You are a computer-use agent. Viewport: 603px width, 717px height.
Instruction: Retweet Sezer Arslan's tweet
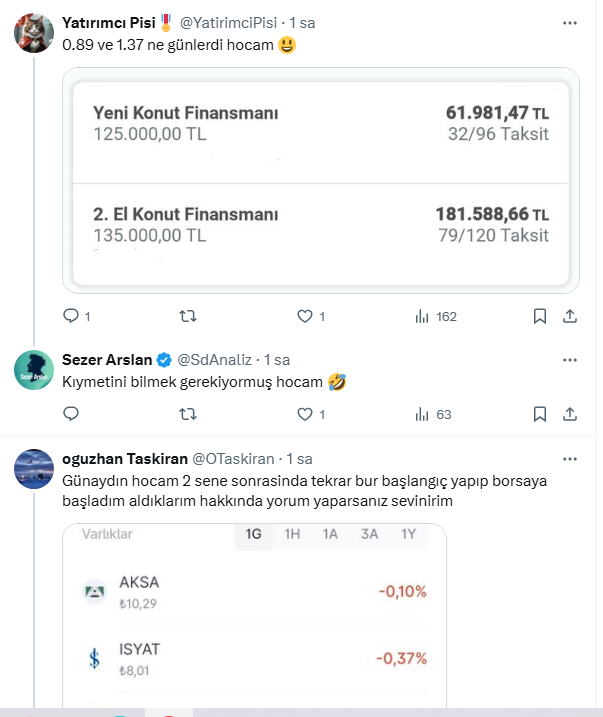tap(187, 413)
